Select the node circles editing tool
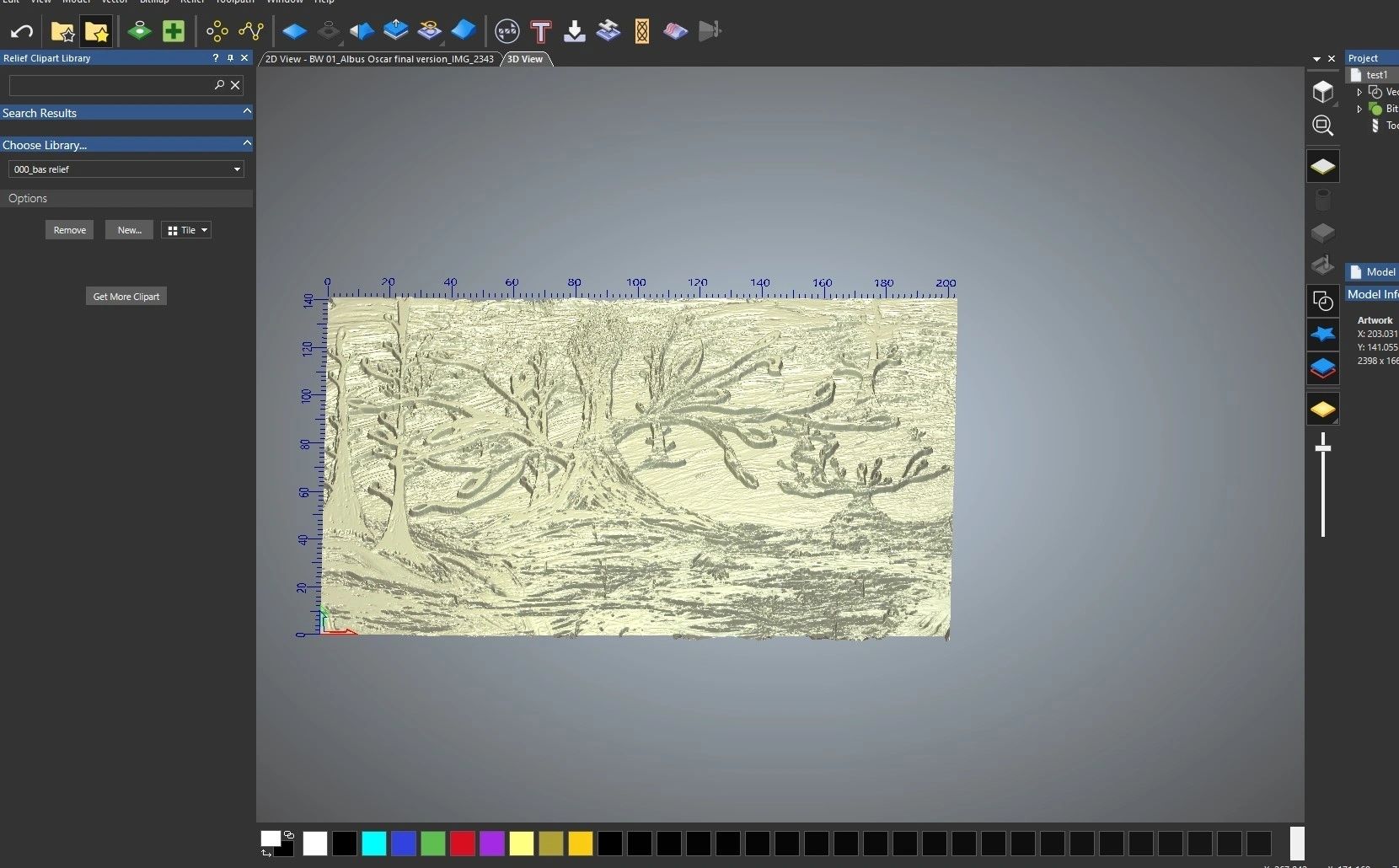The image size is (1399, 868). [x=217, y=32]
